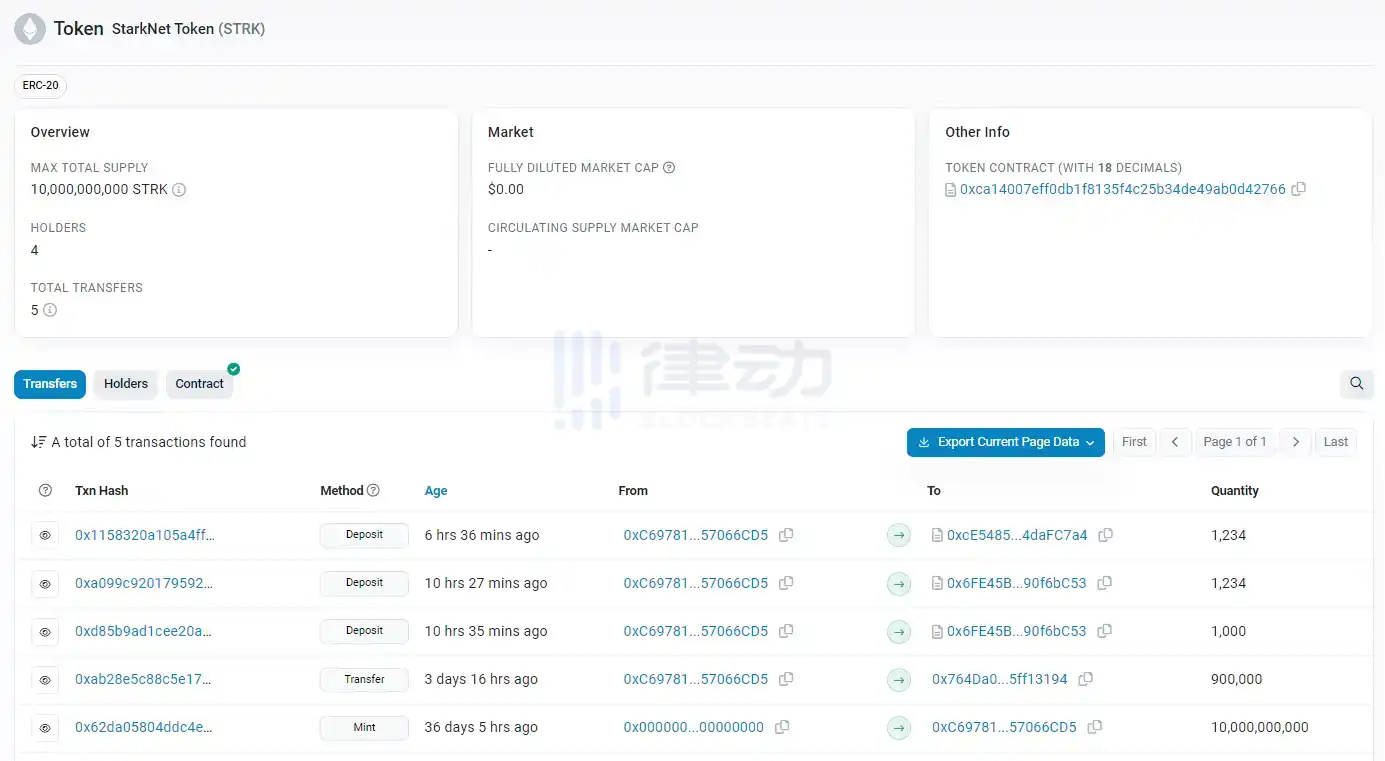Click the Last page button
This screenshot has width=1385, height=761.
(x=1335, y=442)
